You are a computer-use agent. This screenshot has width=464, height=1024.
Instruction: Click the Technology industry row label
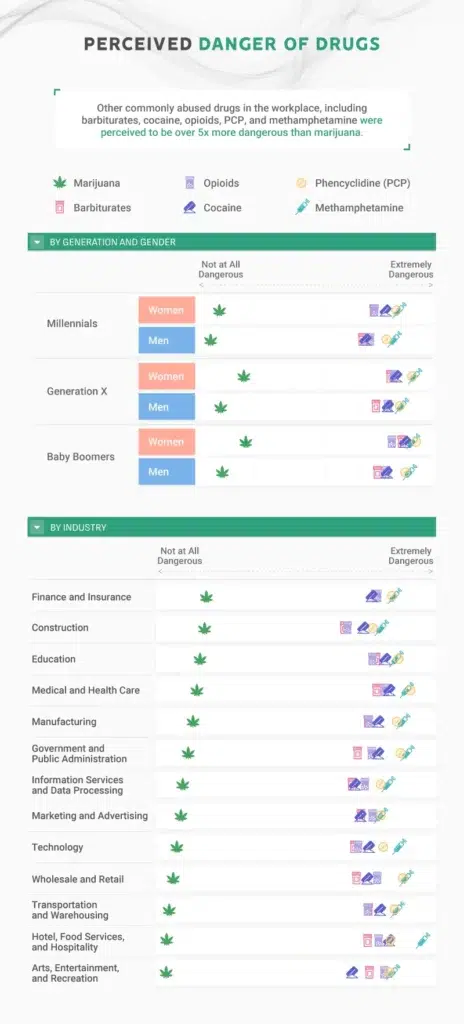pos(58,848)
